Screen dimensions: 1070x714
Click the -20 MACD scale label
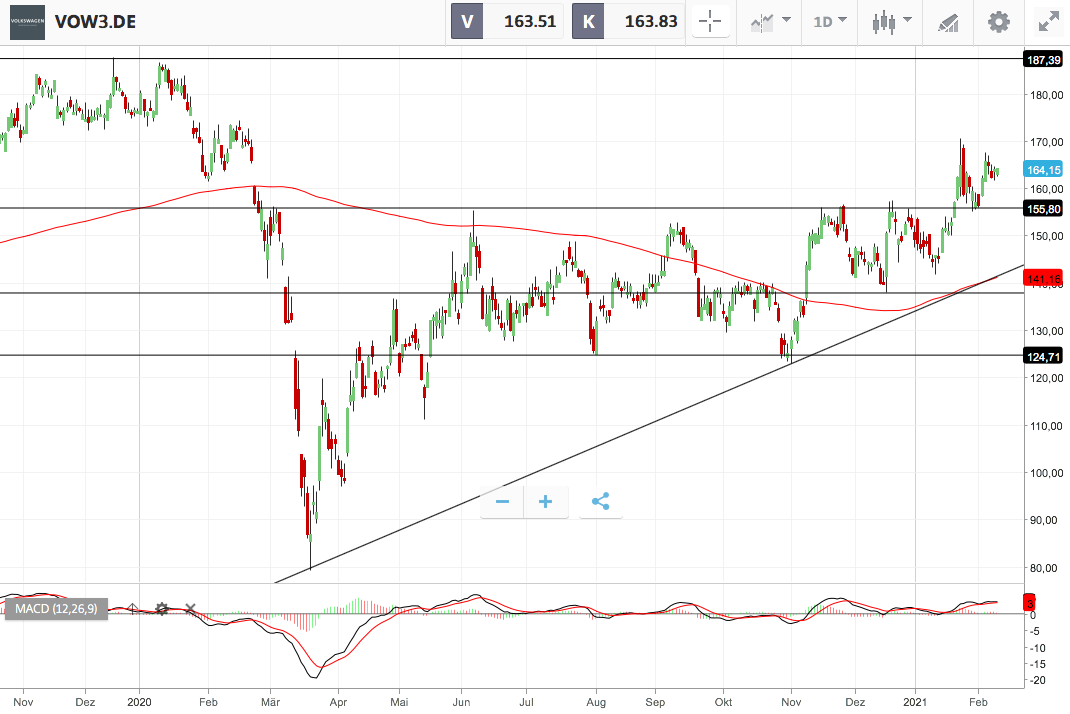tap(1037, 680)
